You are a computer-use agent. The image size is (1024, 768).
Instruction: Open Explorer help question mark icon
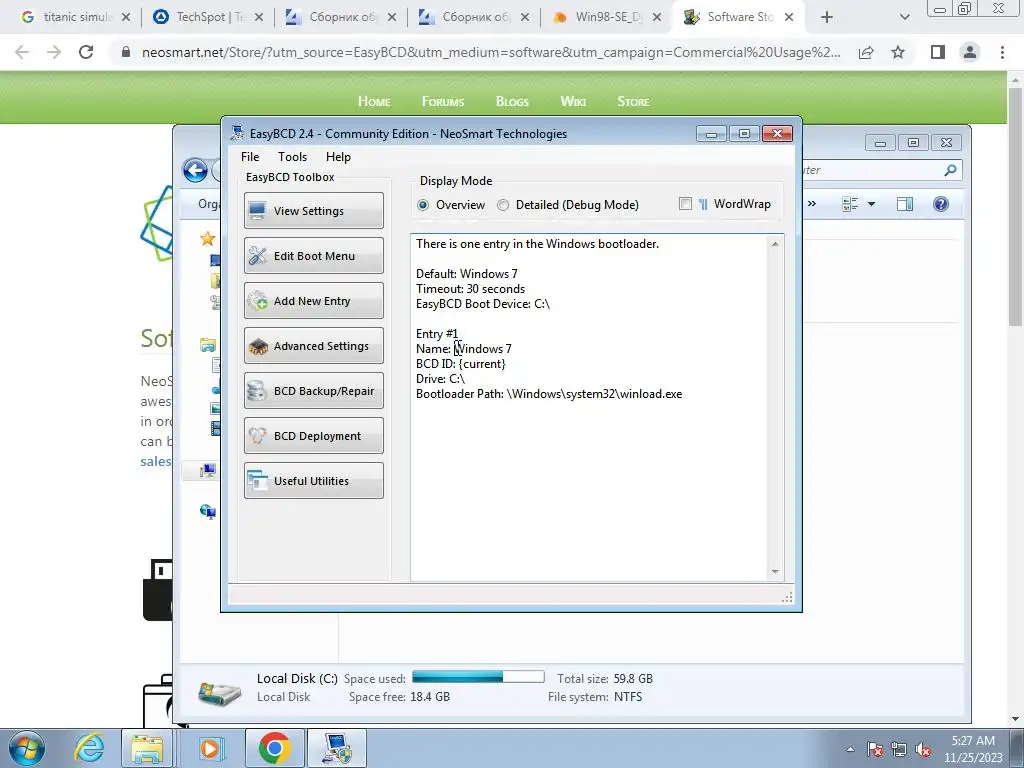click(x=940, y=204)
